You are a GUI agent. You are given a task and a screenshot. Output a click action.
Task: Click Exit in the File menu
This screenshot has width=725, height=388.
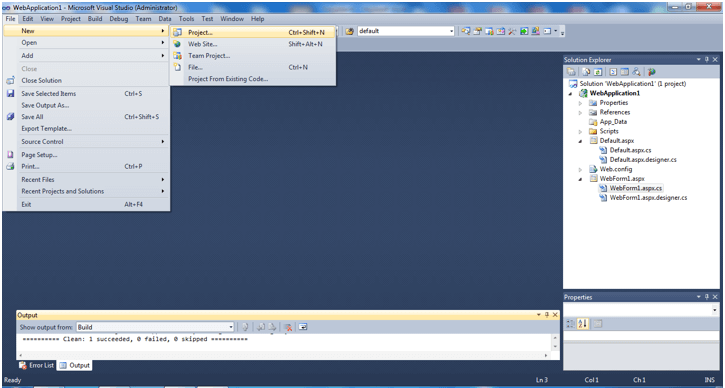coord(86,204)
